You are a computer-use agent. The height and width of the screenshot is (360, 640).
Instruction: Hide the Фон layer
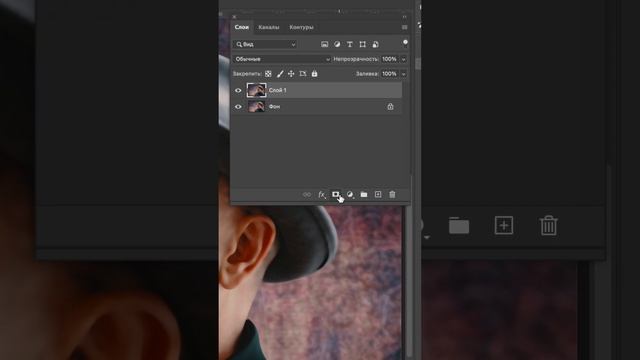238,107
